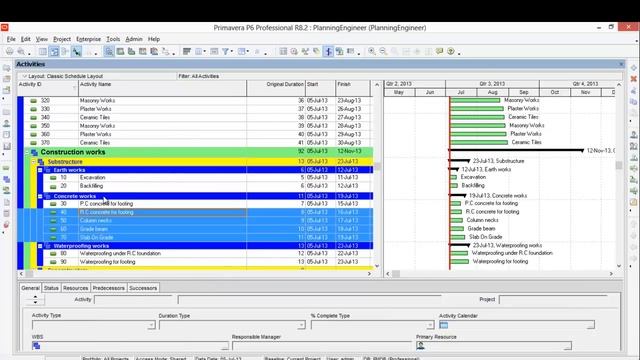Click Assign Resources icon on right bar
This screenshot has width=640, height=360.
coord(633,135)
